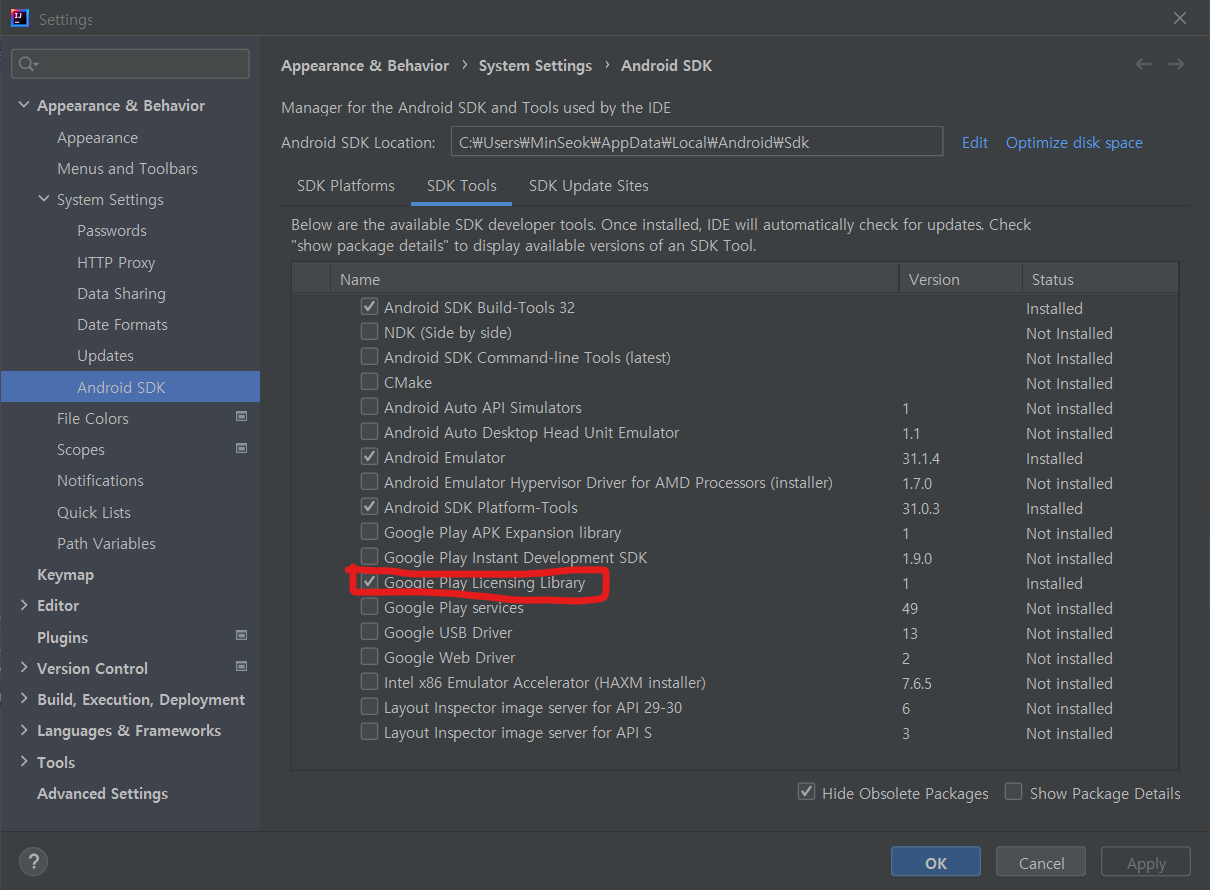Image resolution: width=1210 pixels, height=890 pixels.
Task: Select HTTP Proxy in the settings tree
Action: pyautogui.click(x=116, y=262)
